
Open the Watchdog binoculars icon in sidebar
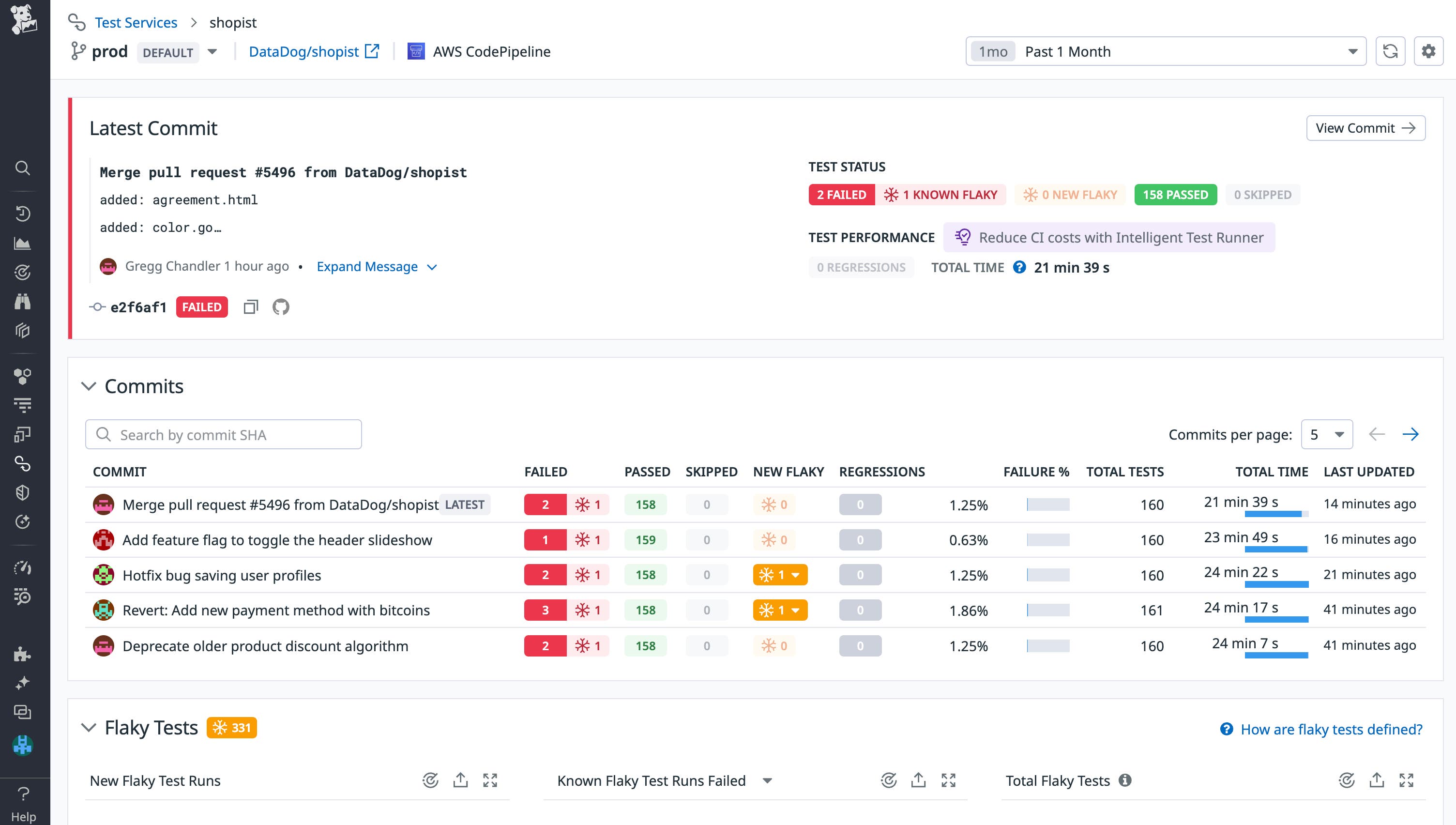tap(23, 300)
